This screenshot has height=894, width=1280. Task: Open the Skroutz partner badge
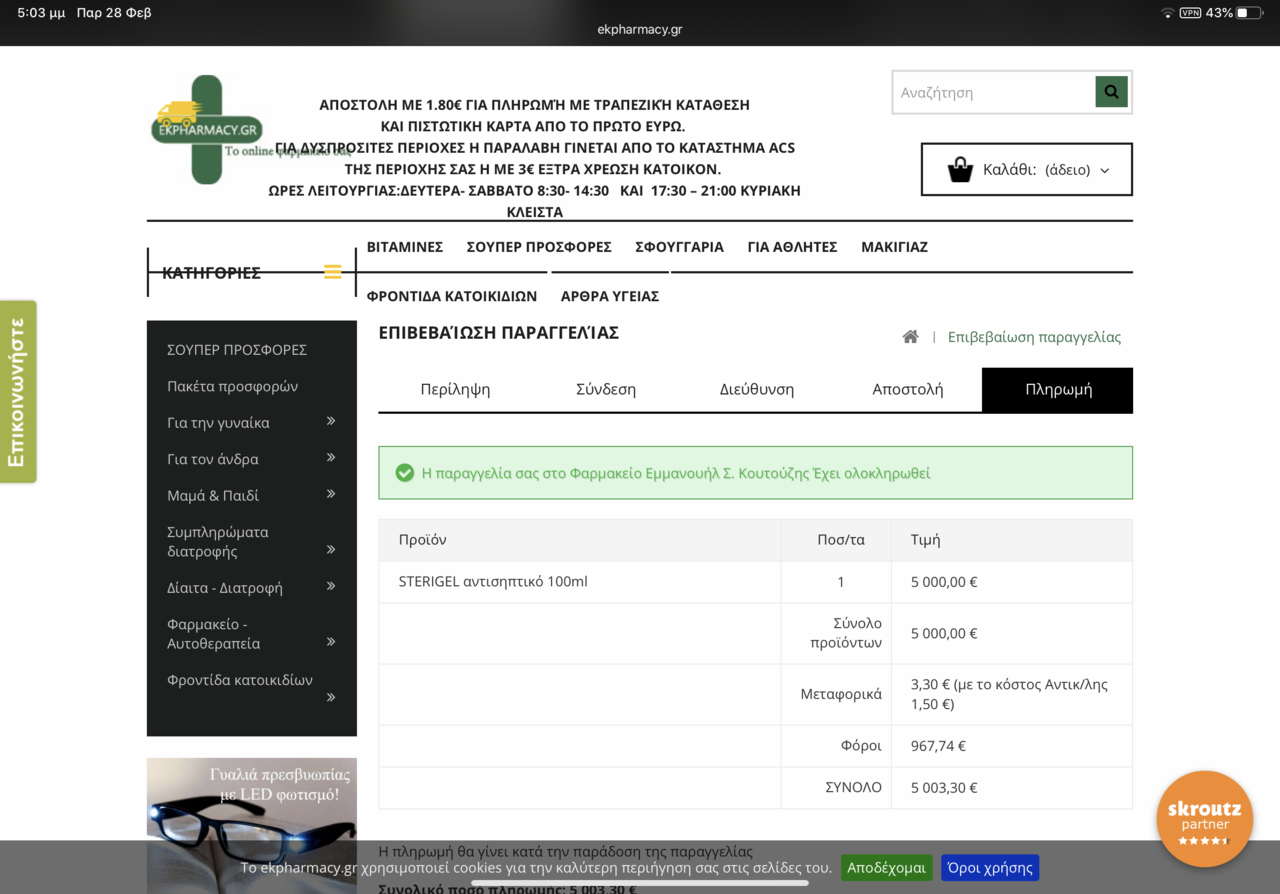pyautogui.click(x=1204, y=818)
